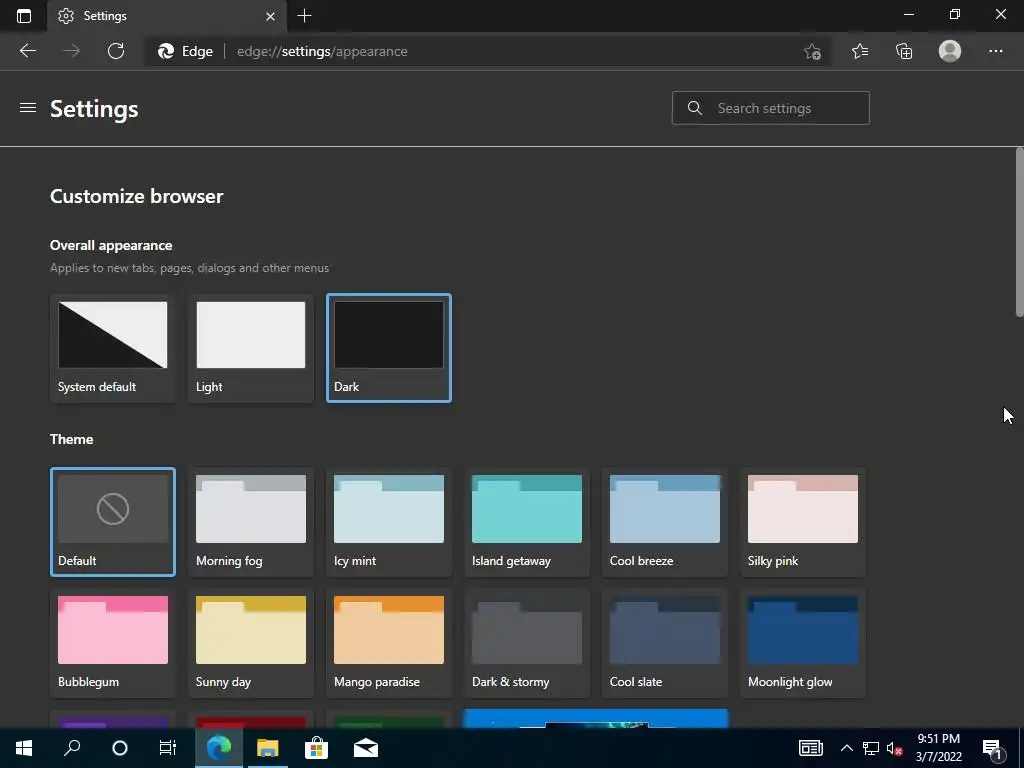Open Mail app from taskbar
The image size is (1024, 768).
click(366, 748)
